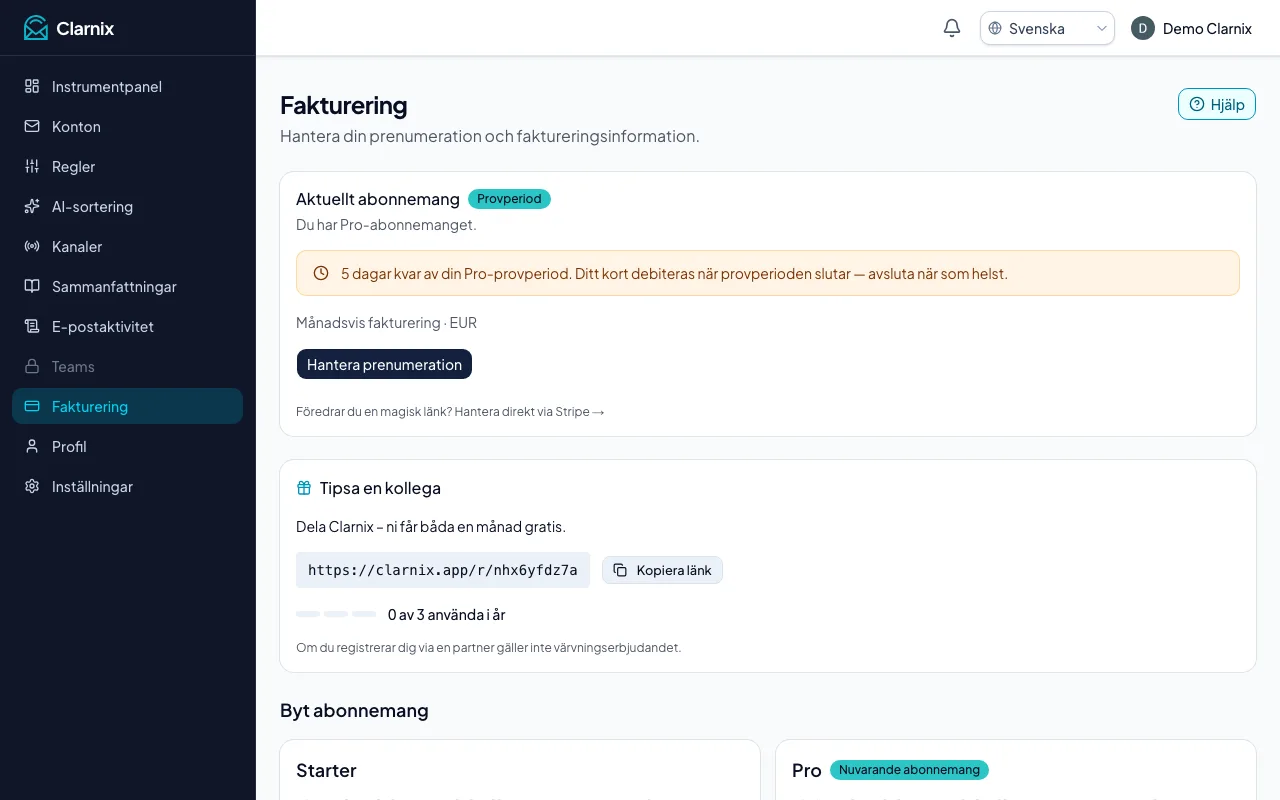This screenshot has height=800, width=1280.
Task: Click Kopiera länk button
Action: pyautogui.click(x=662, y=570)
